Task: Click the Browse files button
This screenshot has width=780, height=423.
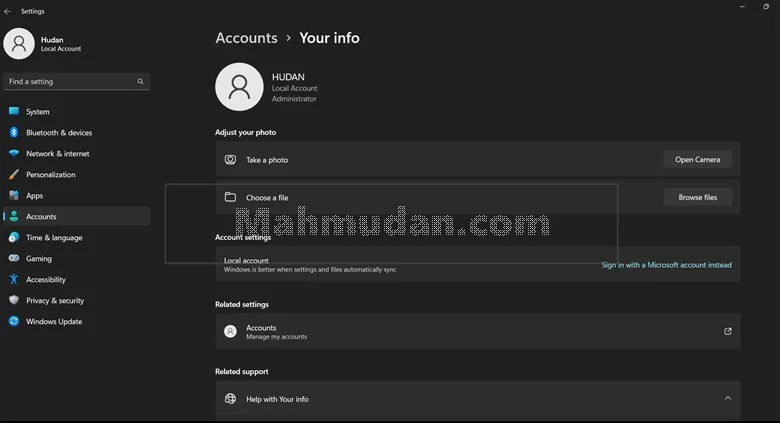Action: [x=697, y=197]
